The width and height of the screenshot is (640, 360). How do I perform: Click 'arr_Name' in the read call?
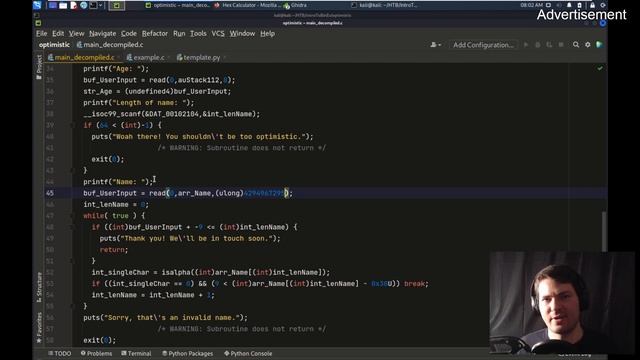[x=194, y=193]
